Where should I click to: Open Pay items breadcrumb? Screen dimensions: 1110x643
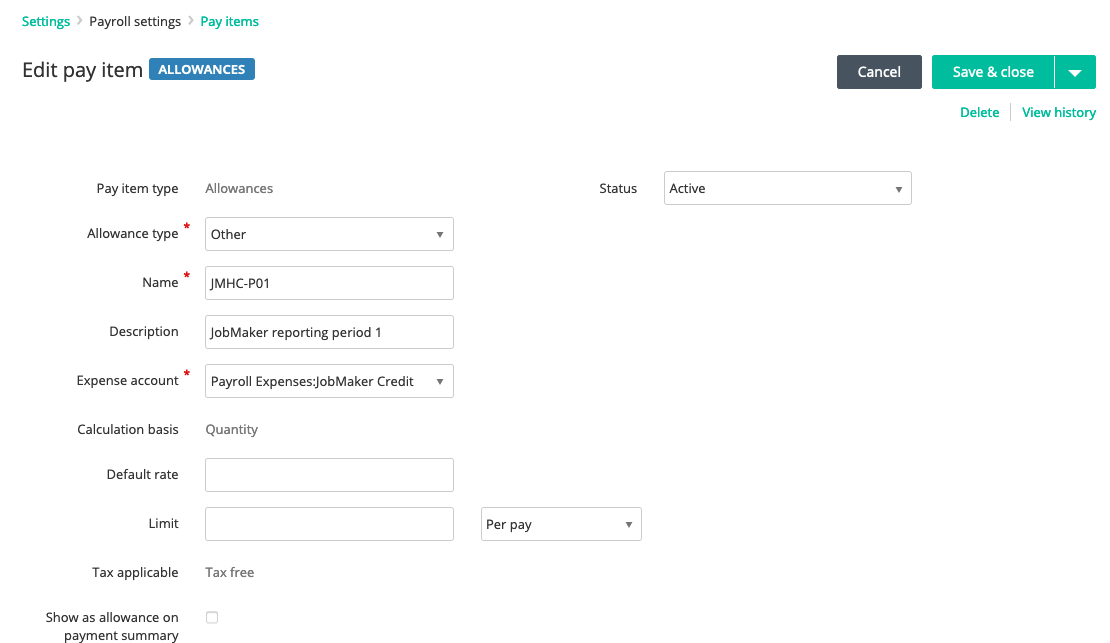coord(229,21)
